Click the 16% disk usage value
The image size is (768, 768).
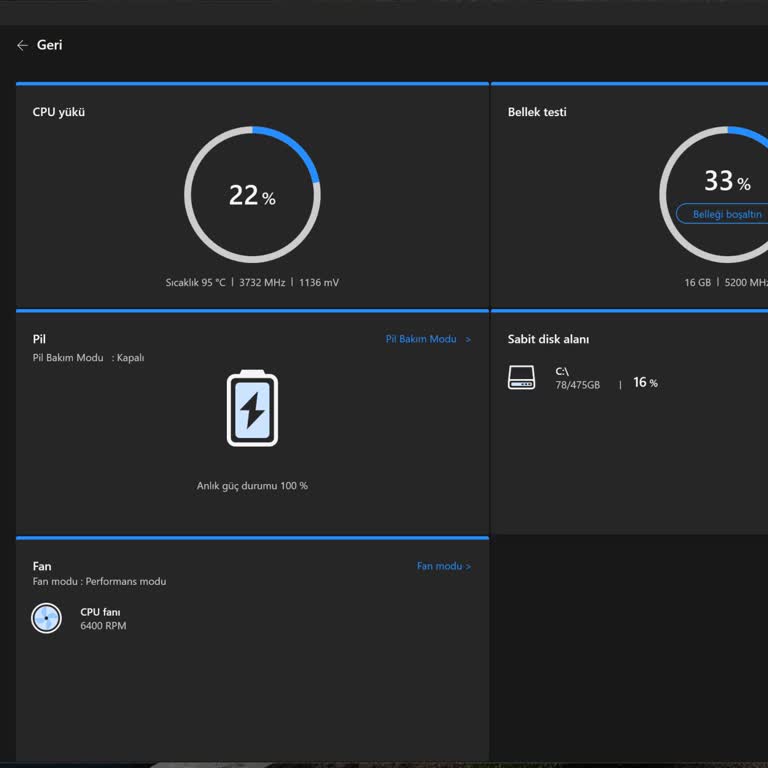click(x=645, y=383)
